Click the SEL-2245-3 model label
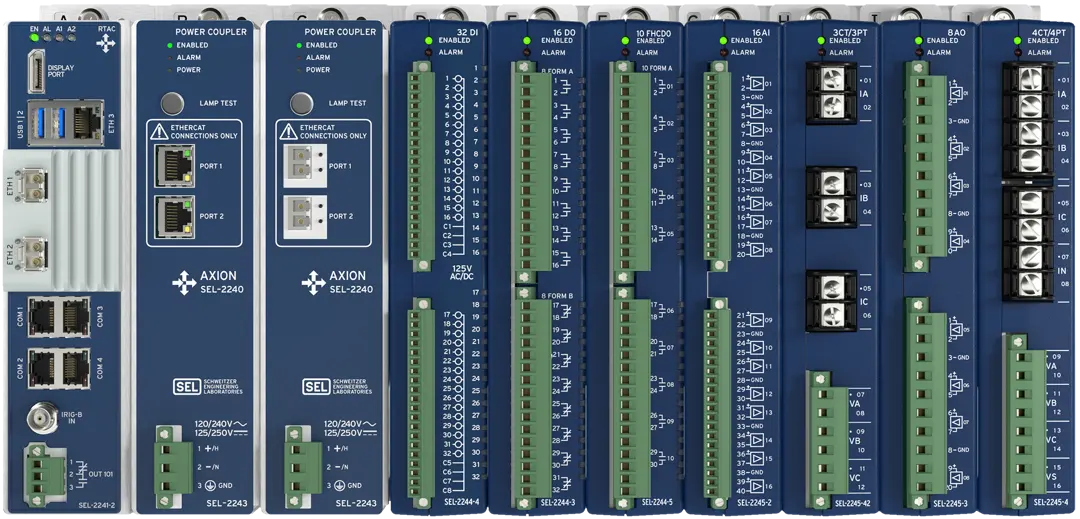The width and height of the screenshot is (1080, 519). pyautogui.click(x=952, y=504)
